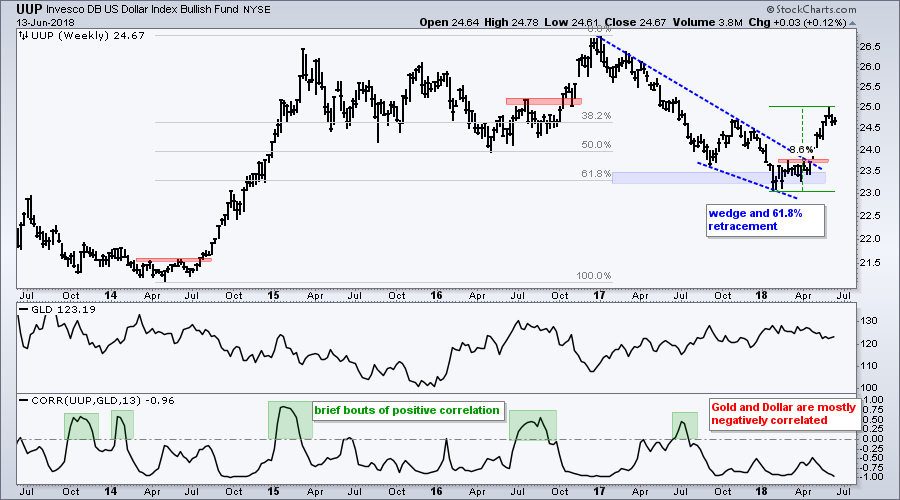900x500 pixels.
Task: Click the 100 label on the GLD axis
Action: pos(870,387)
